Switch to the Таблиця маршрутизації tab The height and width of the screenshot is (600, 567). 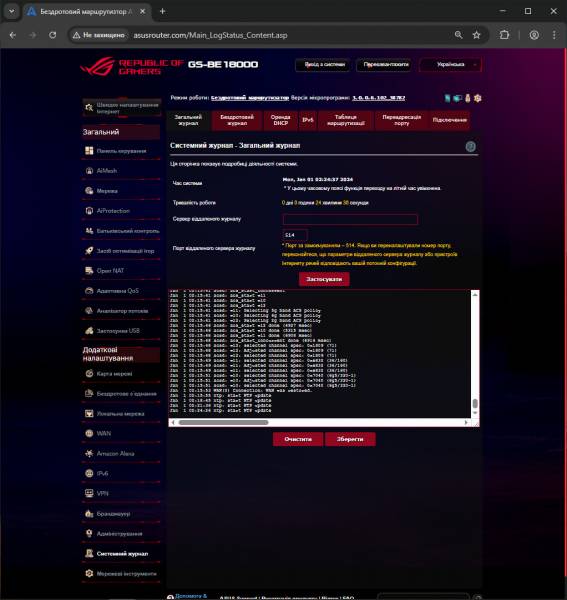coord(346,120)
